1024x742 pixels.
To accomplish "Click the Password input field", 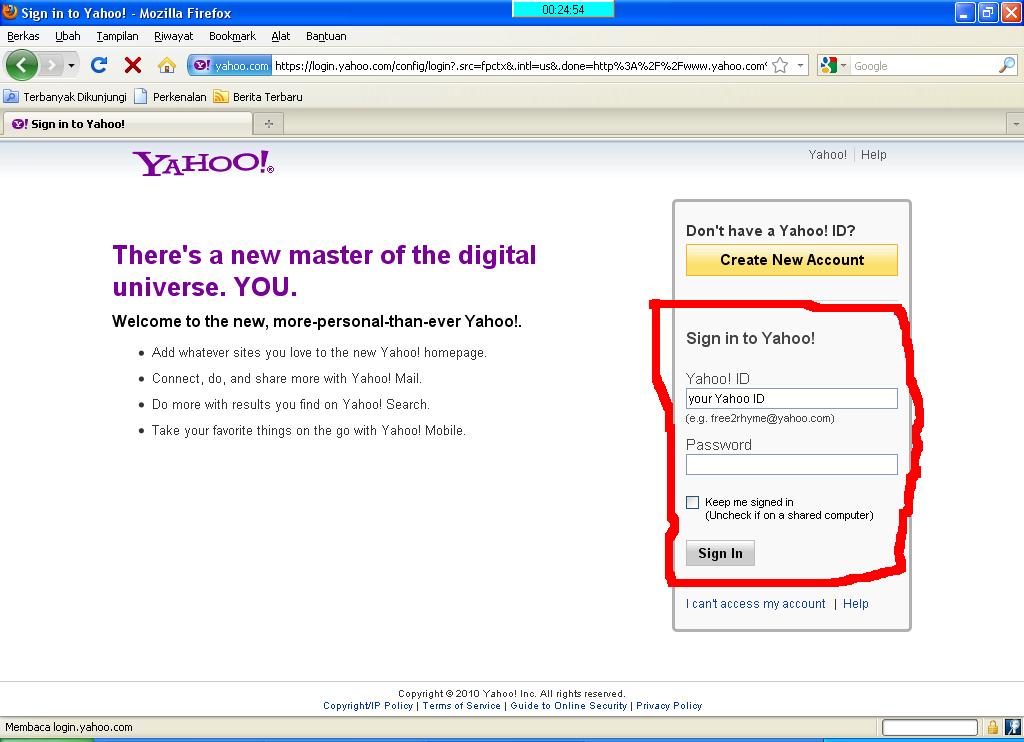I will [x=792, y=464].
